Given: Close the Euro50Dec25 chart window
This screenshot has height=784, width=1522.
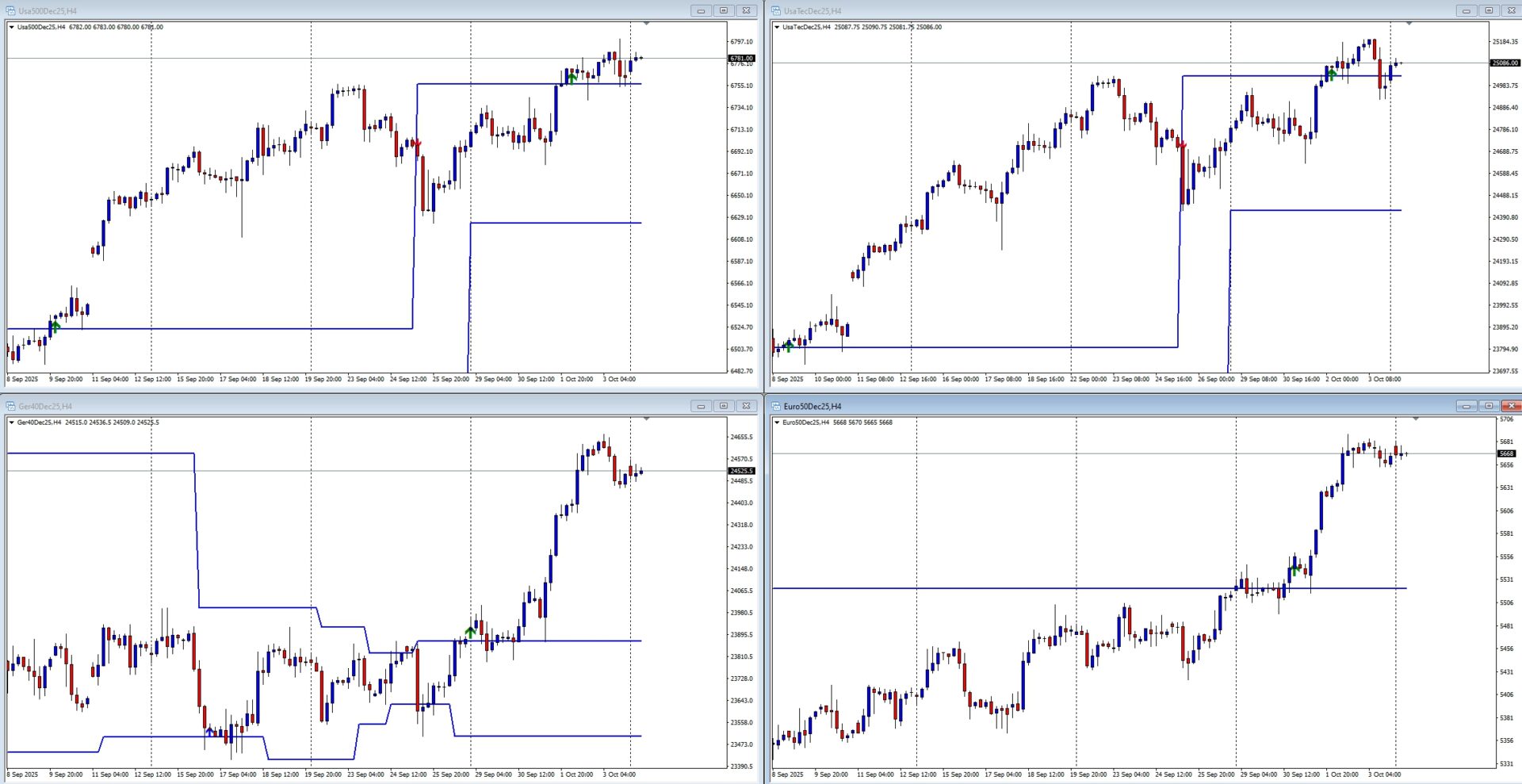Looking at the screenshot, I should [x=1511, y=406].
